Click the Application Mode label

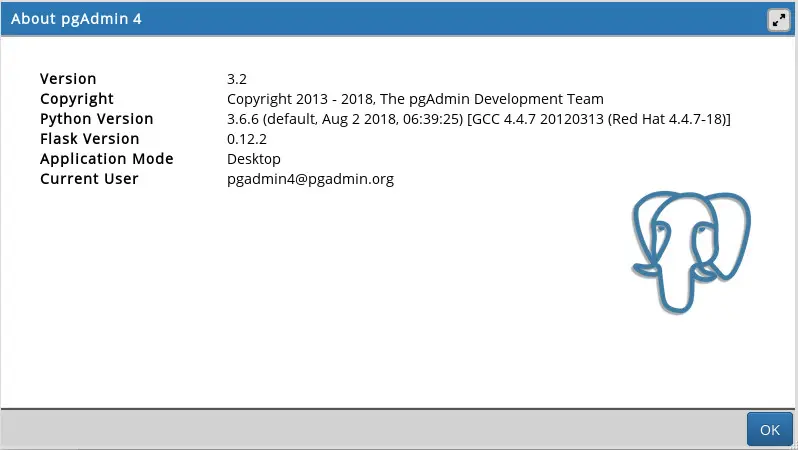pyautogui.click(x=107, y=159)
